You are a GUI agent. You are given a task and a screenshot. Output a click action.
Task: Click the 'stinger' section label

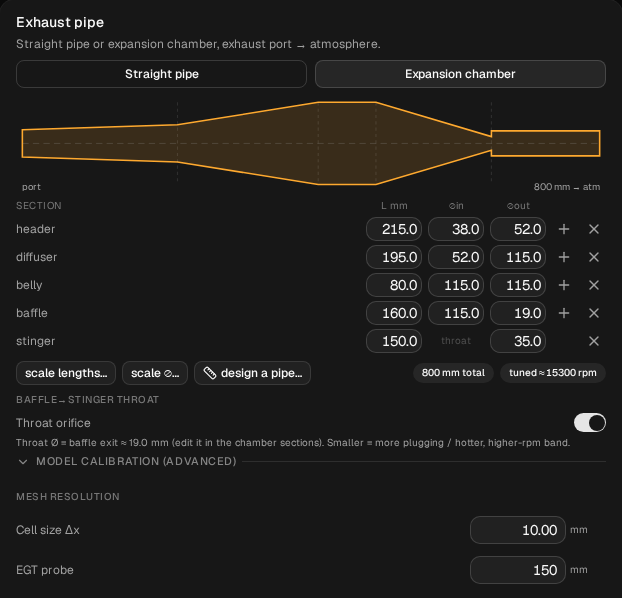coord(35,341)
